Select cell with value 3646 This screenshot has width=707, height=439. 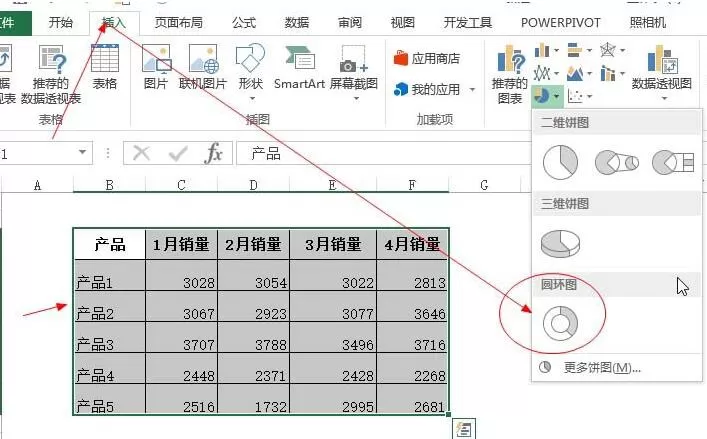click(412, 306)
